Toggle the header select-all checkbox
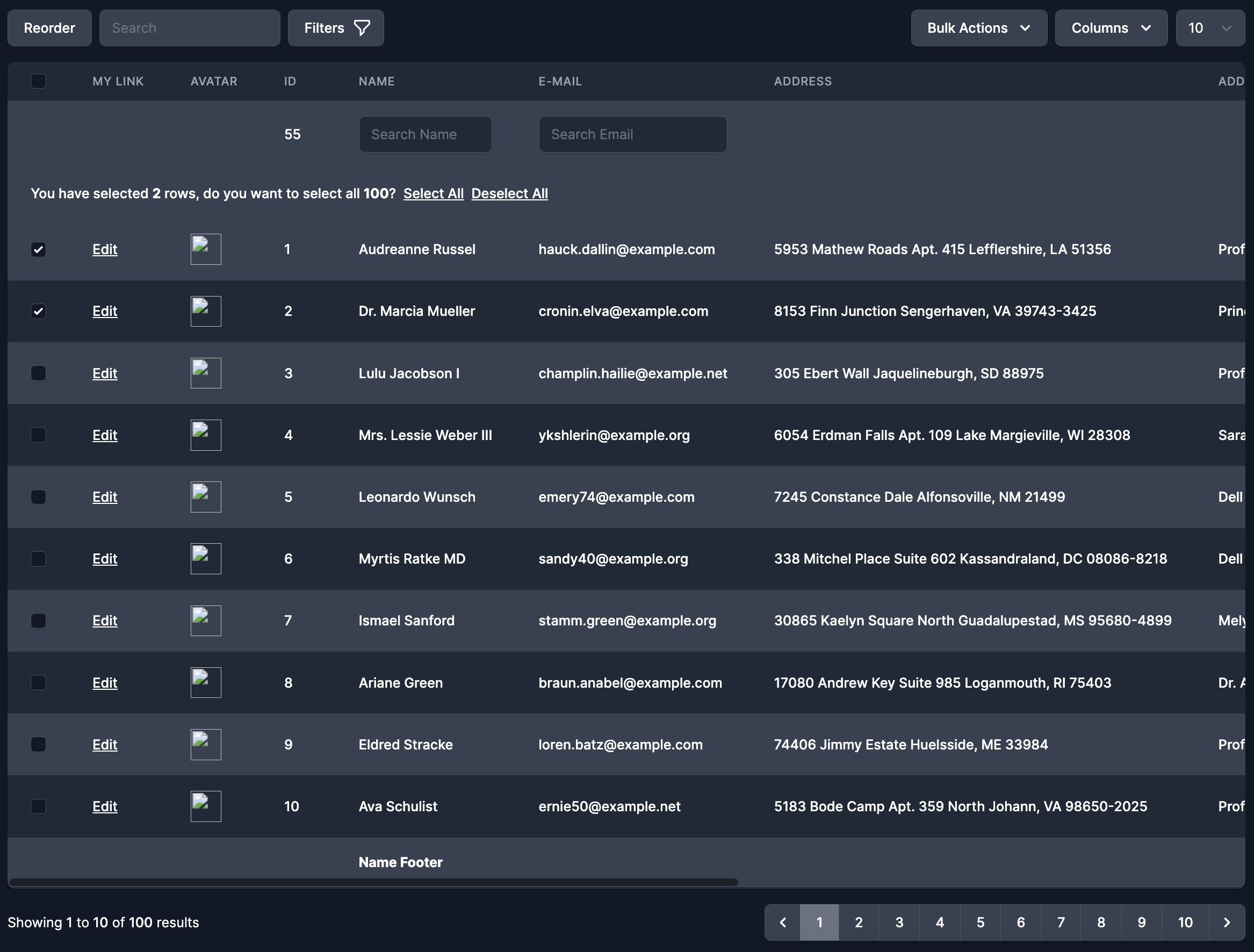This screenshot has height=952, width=1254. coord(38,81)
